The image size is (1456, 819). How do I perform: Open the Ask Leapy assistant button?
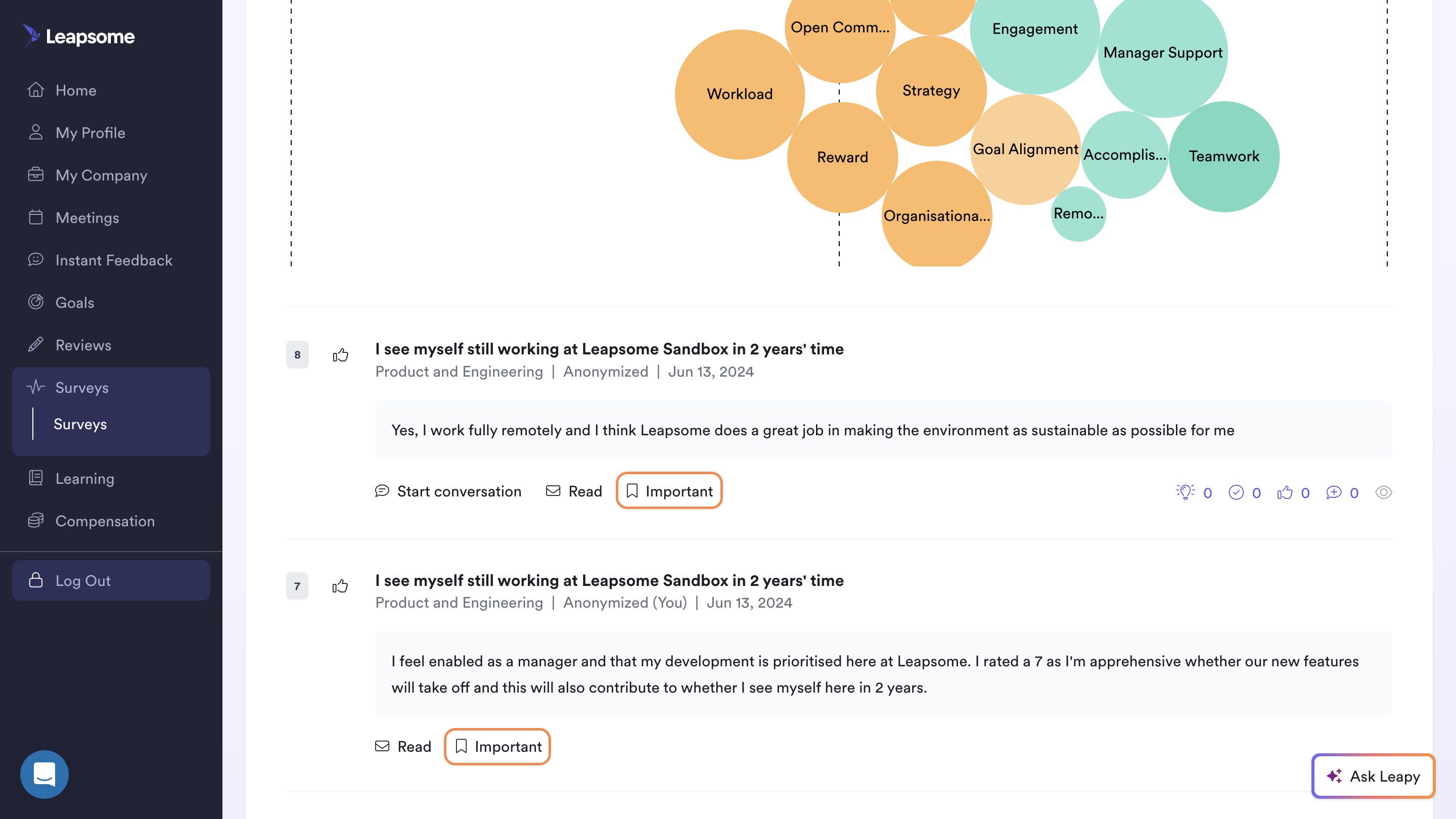pos(1373,776)
